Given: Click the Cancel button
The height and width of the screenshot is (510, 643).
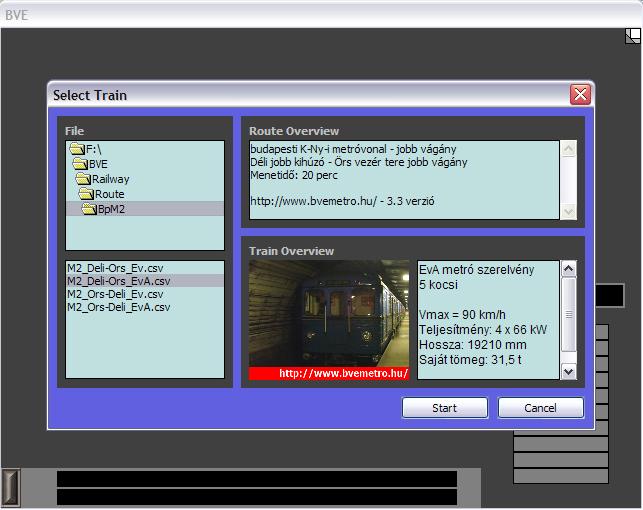Looking at the screenshot, I should 540,408.
